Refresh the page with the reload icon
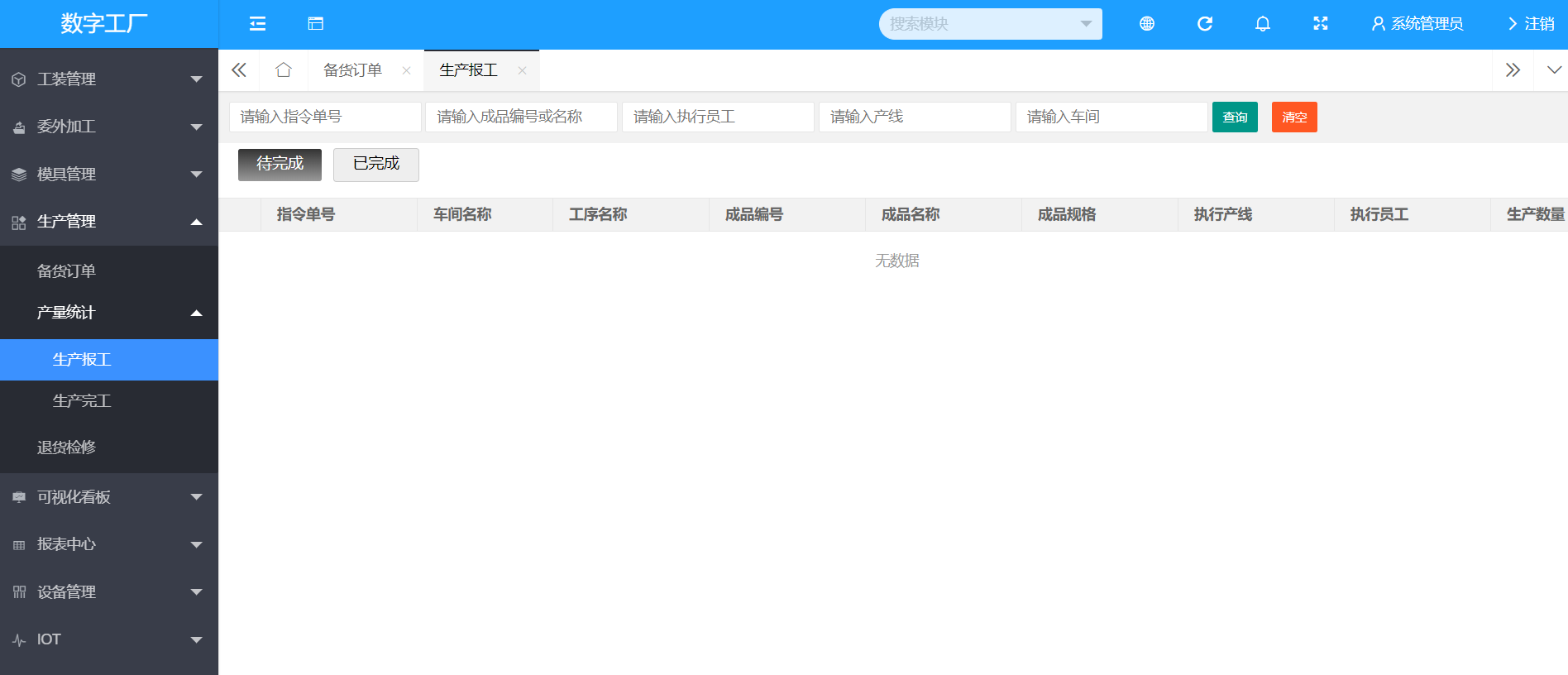This screenshot has width=1568, height=675. pyautogui.click(x=1204, y=24)
